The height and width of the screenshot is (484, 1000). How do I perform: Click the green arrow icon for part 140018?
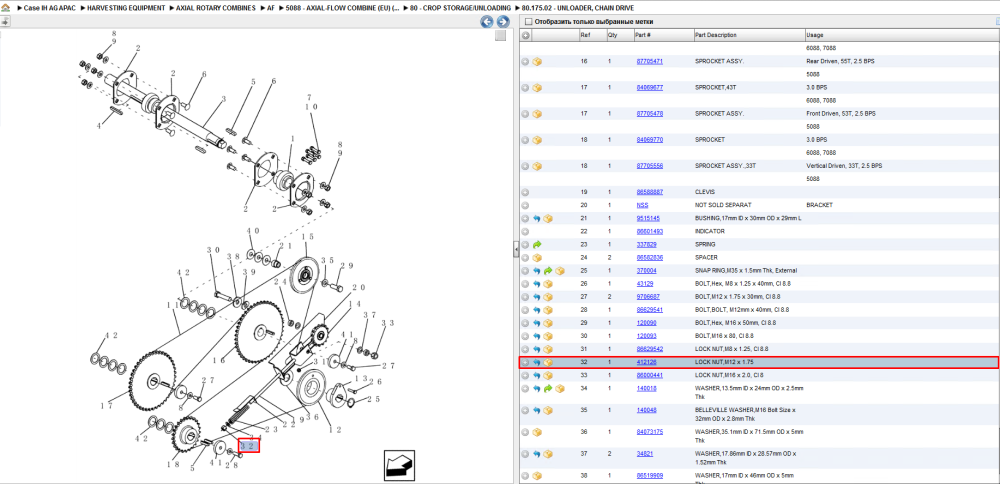click(548, 389)
